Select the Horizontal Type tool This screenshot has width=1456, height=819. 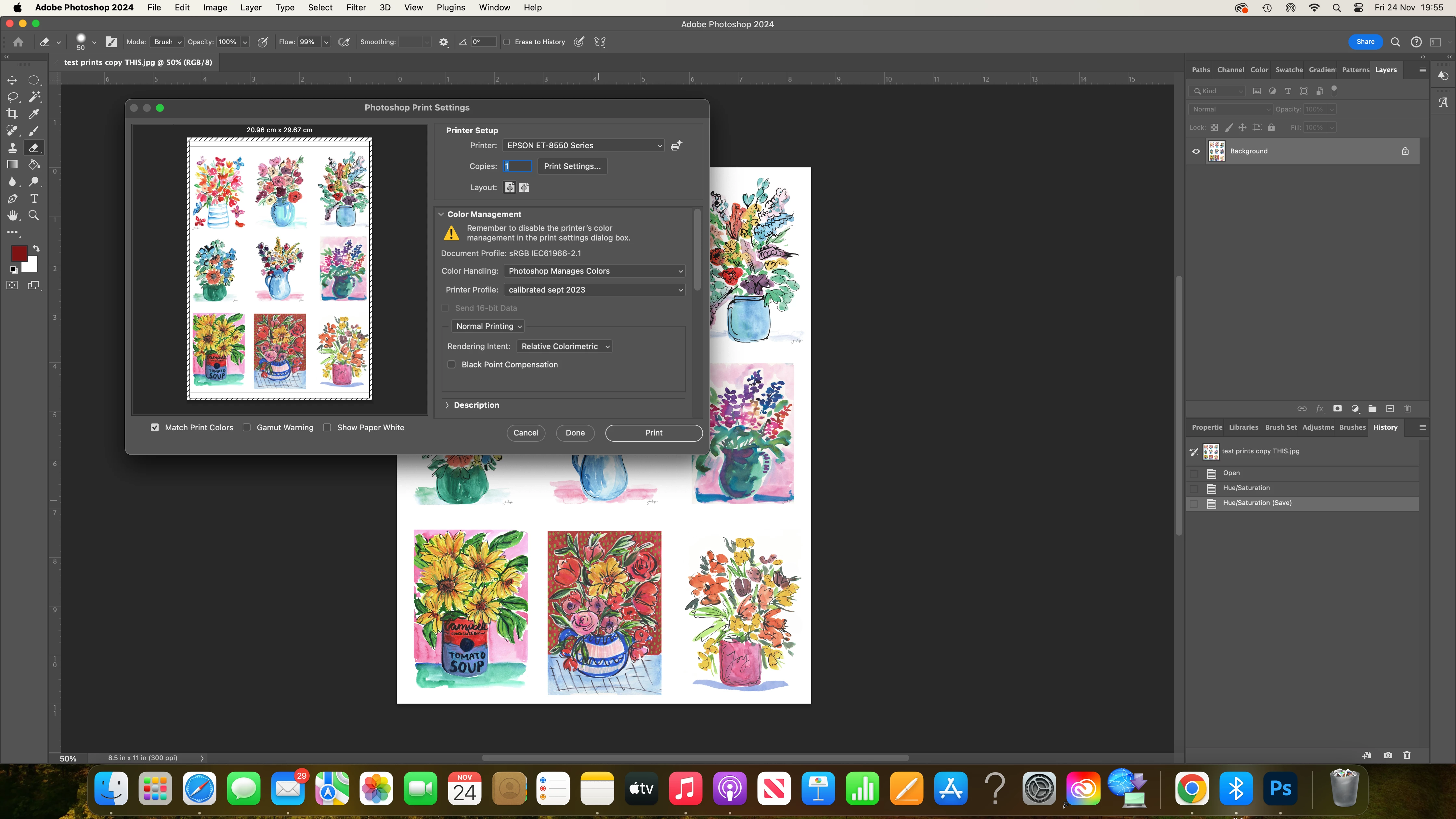point(34,198)
